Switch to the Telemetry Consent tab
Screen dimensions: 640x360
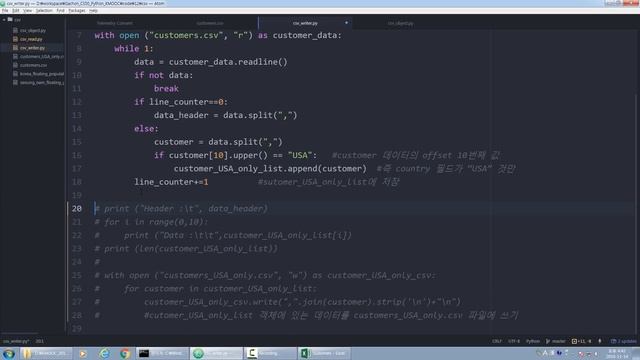pyautogui.click(x=115, y=23)
